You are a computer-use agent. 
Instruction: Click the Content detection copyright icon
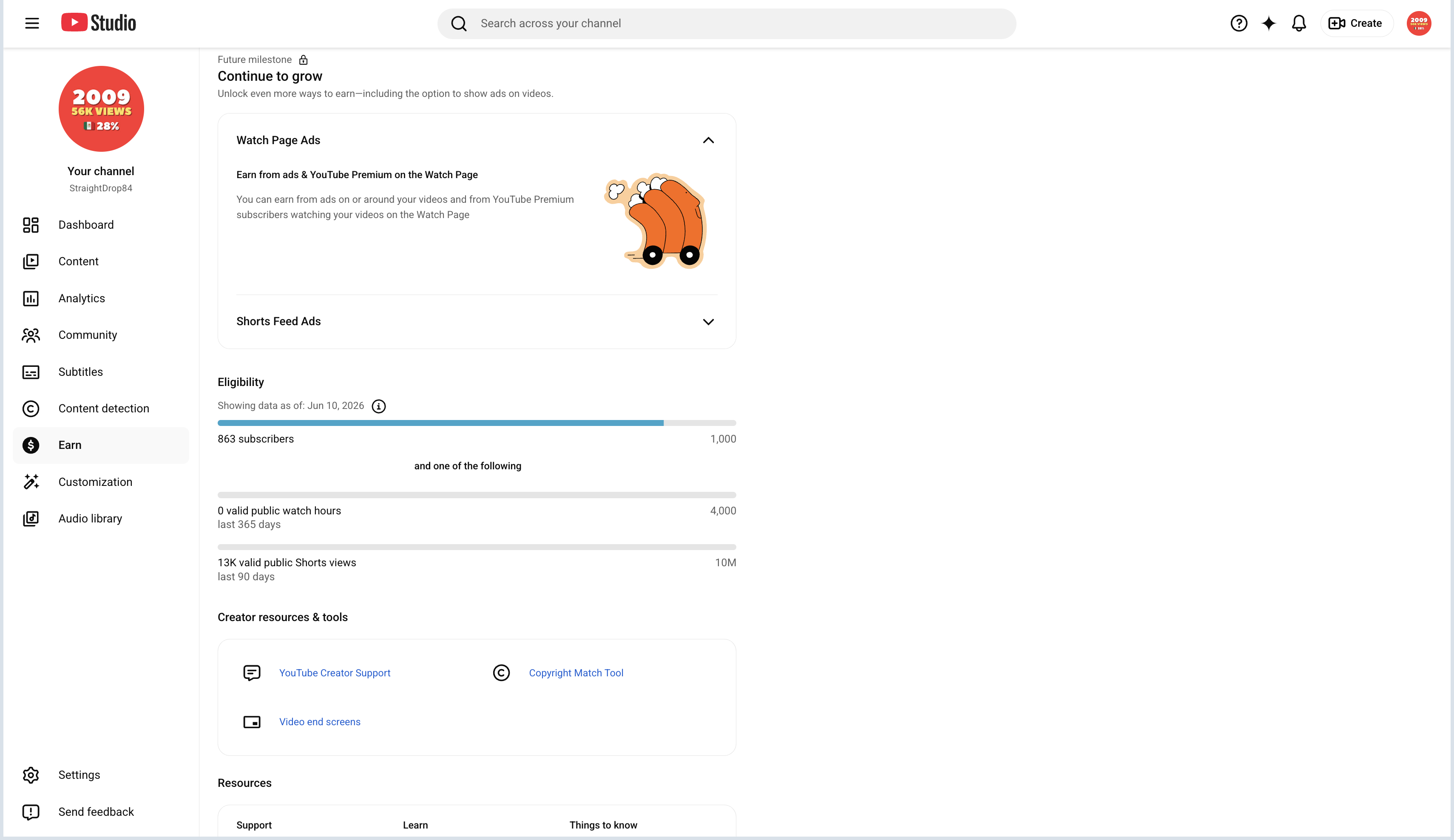pos(31,409)
